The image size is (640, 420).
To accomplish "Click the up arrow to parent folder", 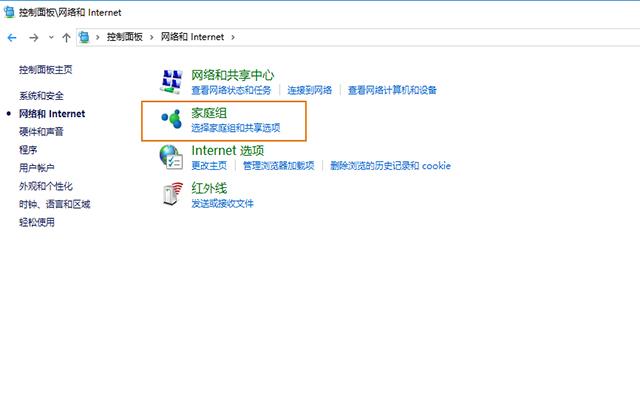I will tap(66, 37).
